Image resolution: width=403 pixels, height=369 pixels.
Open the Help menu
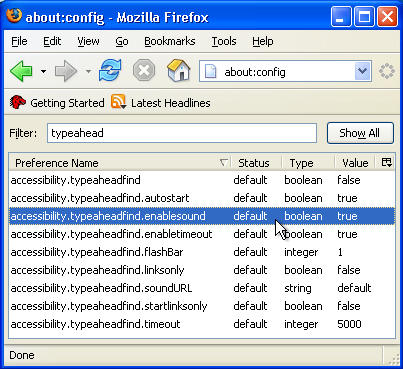(x=263, y=41)
